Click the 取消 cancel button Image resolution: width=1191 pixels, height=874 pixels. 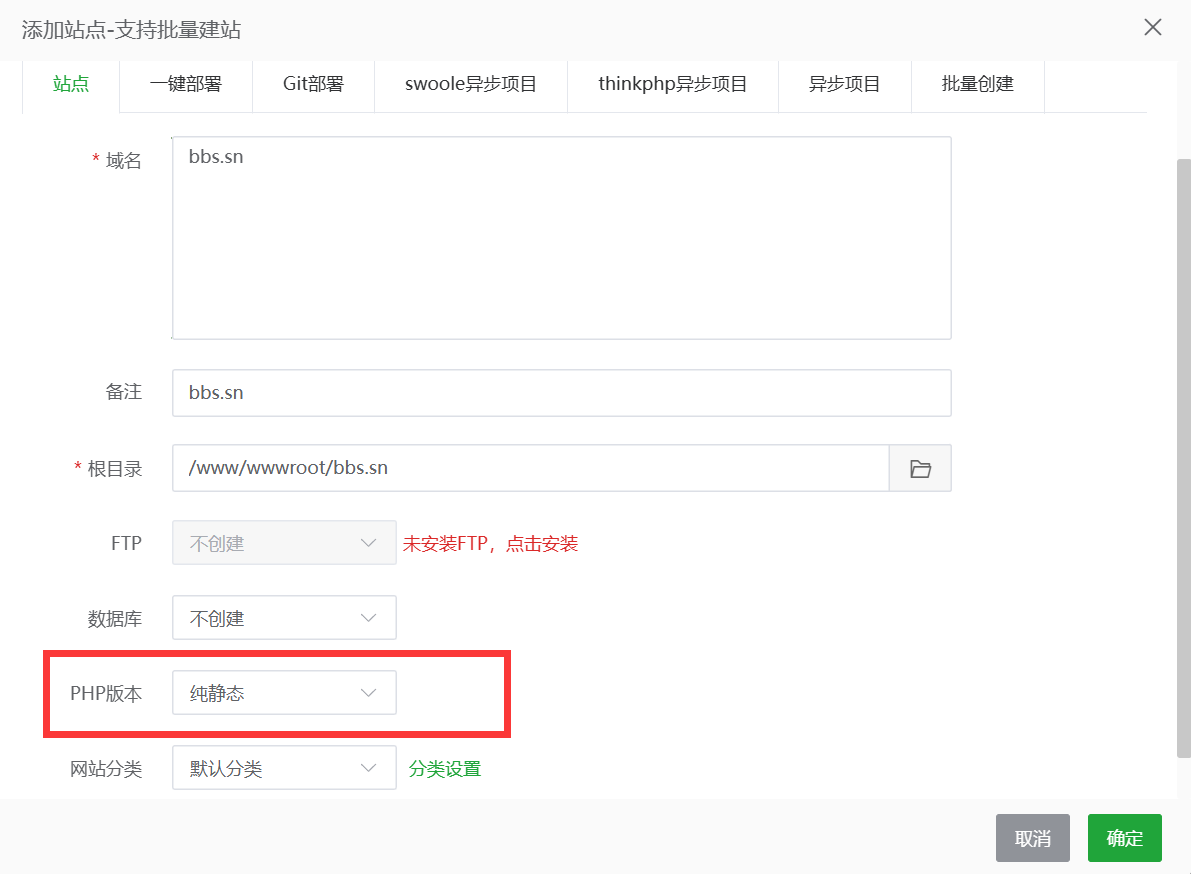click(1033, 838)
